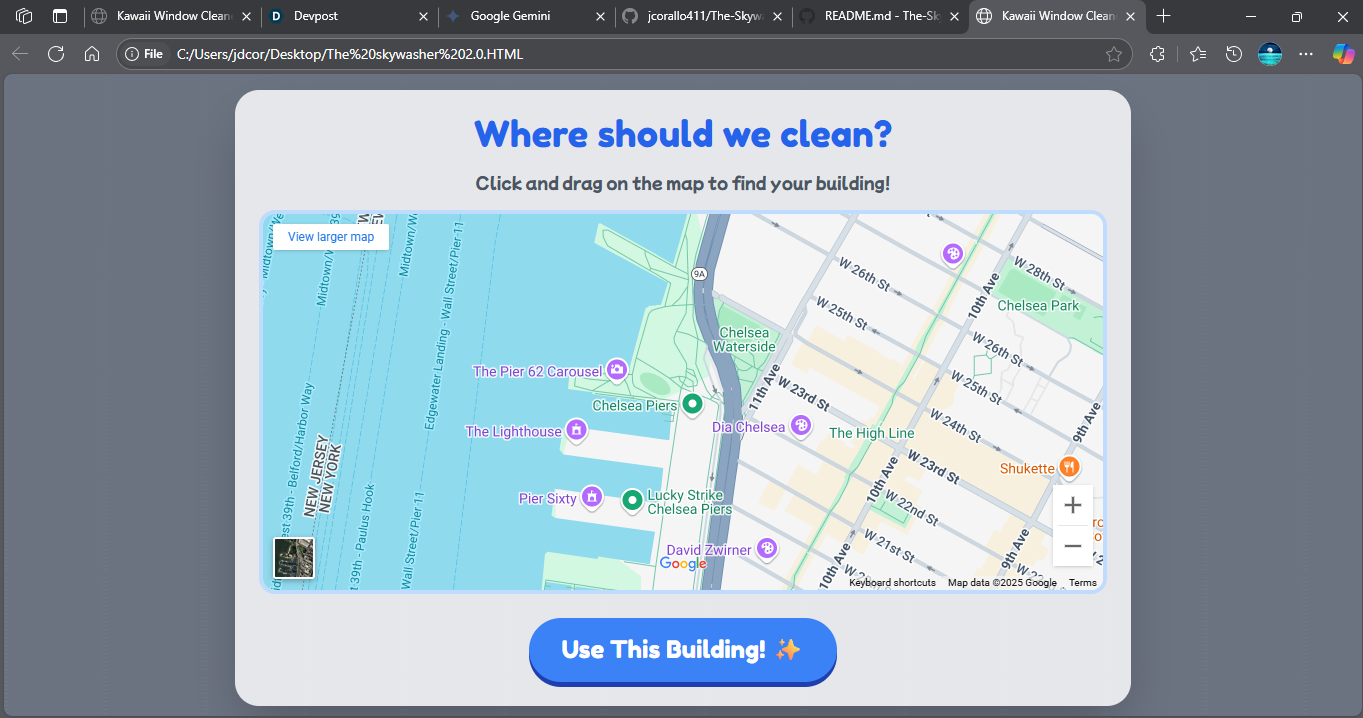Go to the browser home page
1363x718 pixels.
(91, 54)
